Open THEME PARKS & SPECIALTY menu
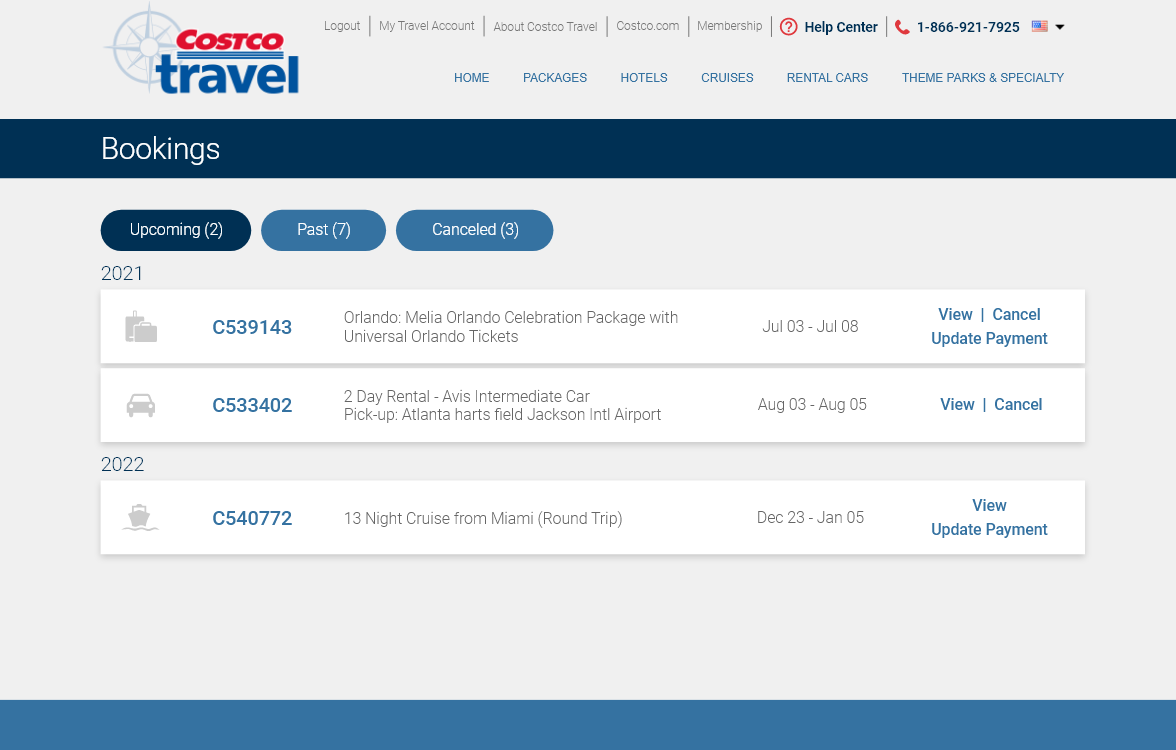The height and width of the screenshot is (750, 1176). (982, 78)
